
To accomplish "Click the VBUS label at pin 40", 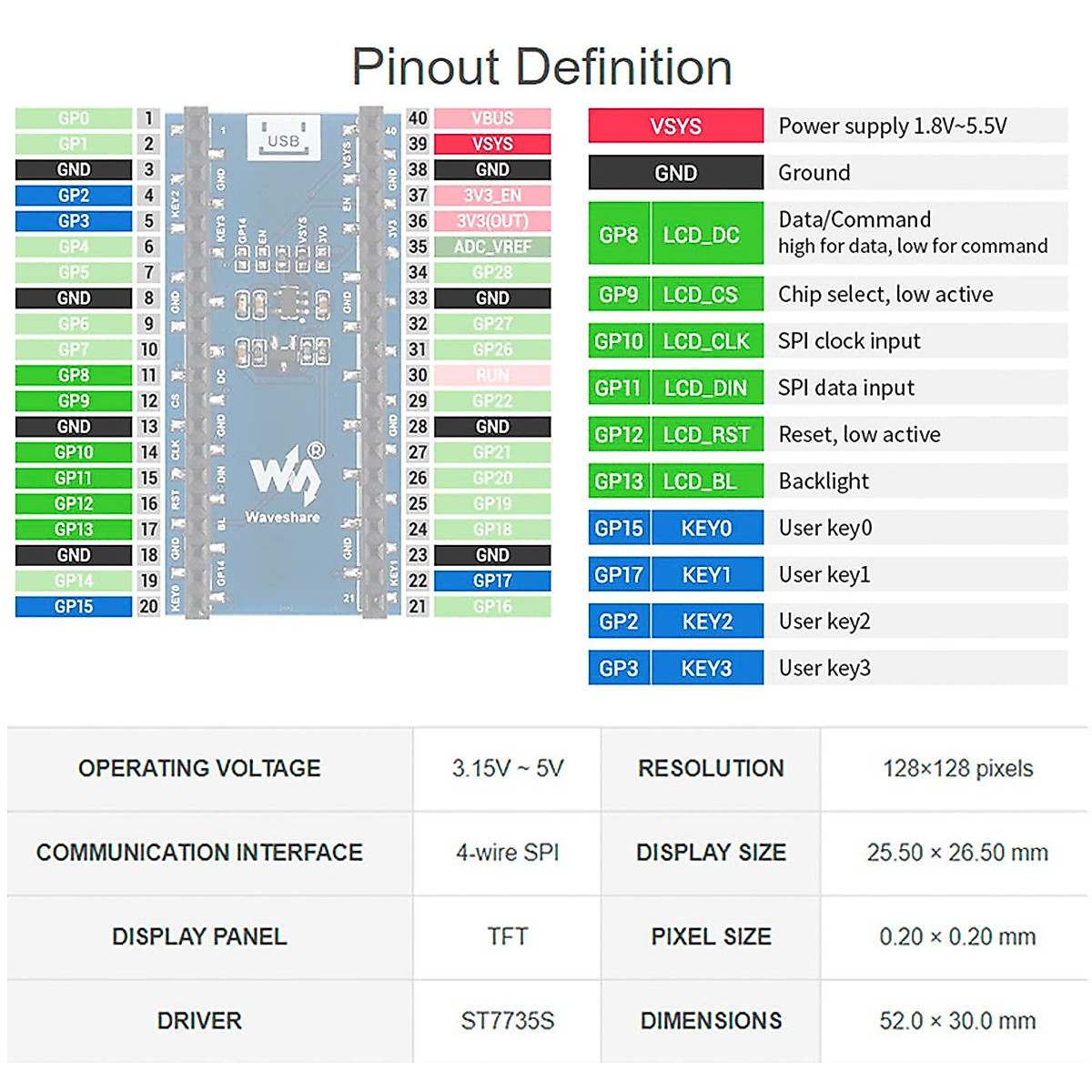I will pyautogui.click(x=492, y=118).
